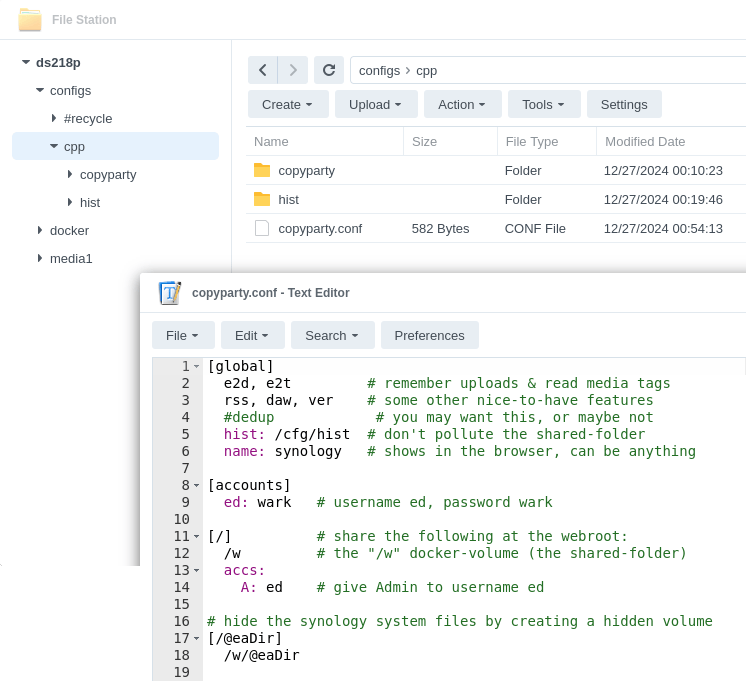Fold the accs: block at line 13
This screenshot has width=746, height=681.
196,571
